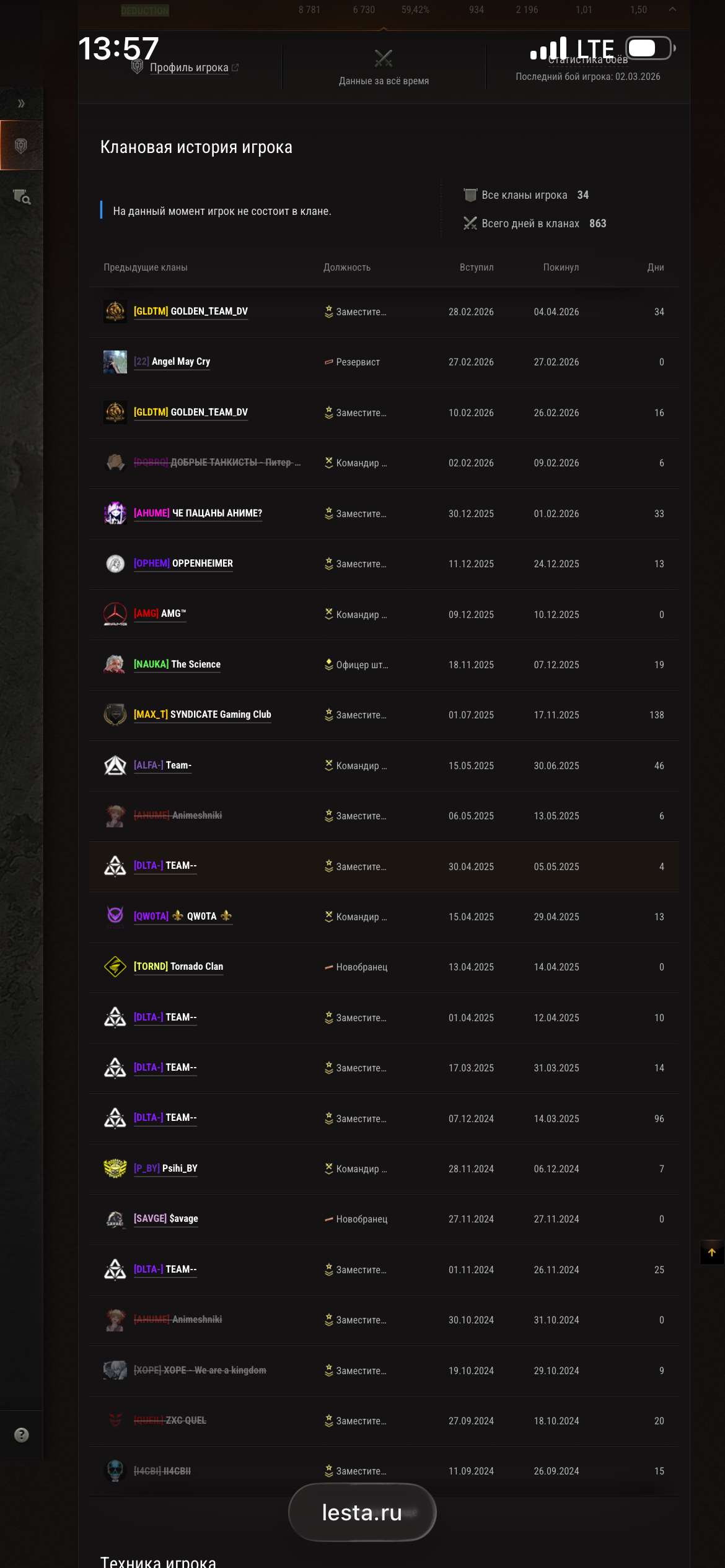
Task: Open the QW0TA clan link
Action: (x=183, y=916)
